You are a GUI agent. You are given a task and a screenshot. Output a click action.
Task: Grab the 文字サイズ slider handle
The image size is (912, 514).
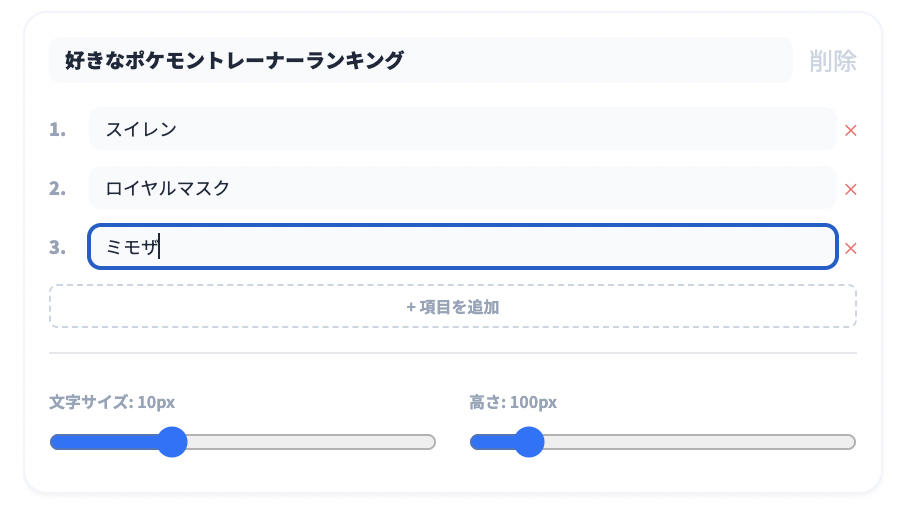point(173,442)
